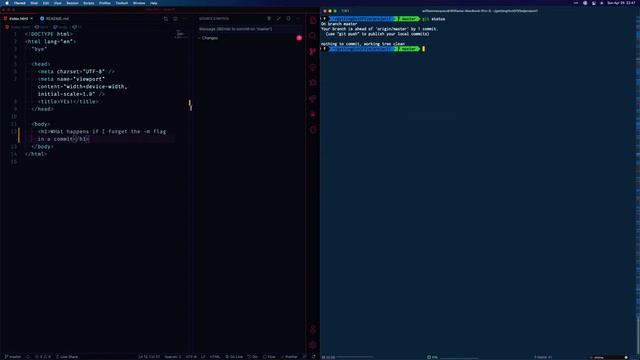Click Go Live in the status bar

point(234,357)
